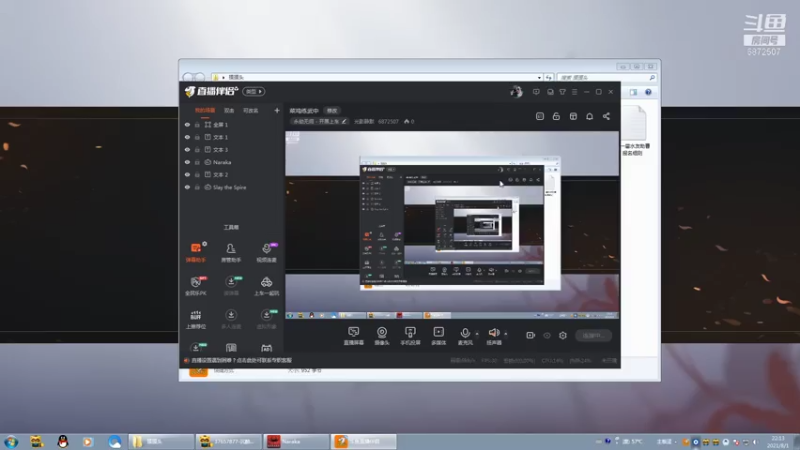This screenshot has width=800, height=450.
Task: Select the Slay the Spire source row
Action: [232, 187]
